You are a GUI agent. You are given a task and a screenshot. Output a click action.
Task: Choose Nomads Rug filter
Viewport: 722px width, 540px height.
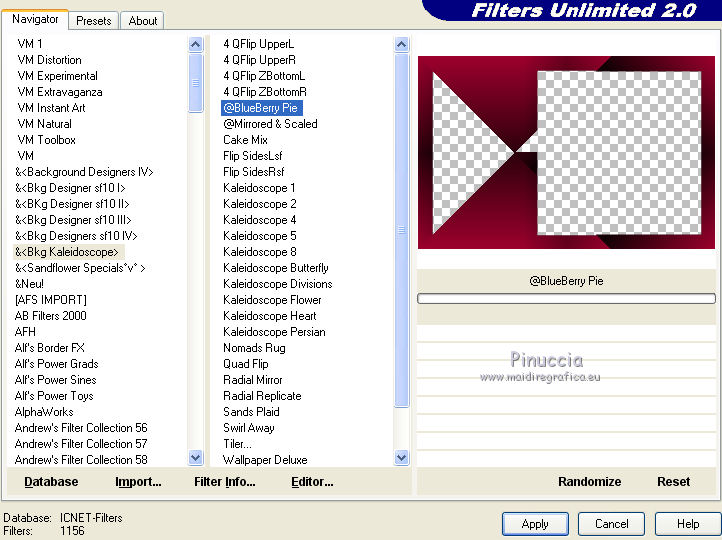(x=255, y=348)
